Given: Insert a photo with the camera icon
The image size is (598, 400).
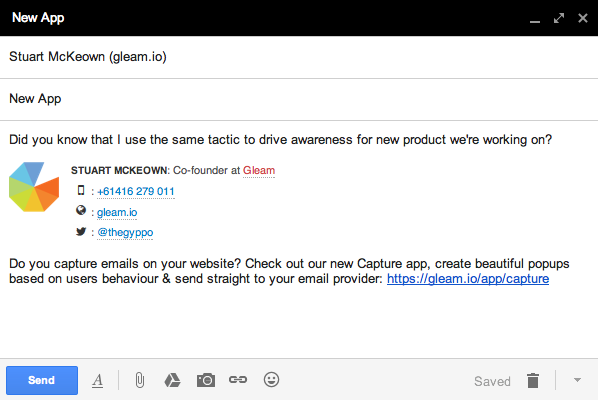Looking at the screenshot, I should (206, 380).
